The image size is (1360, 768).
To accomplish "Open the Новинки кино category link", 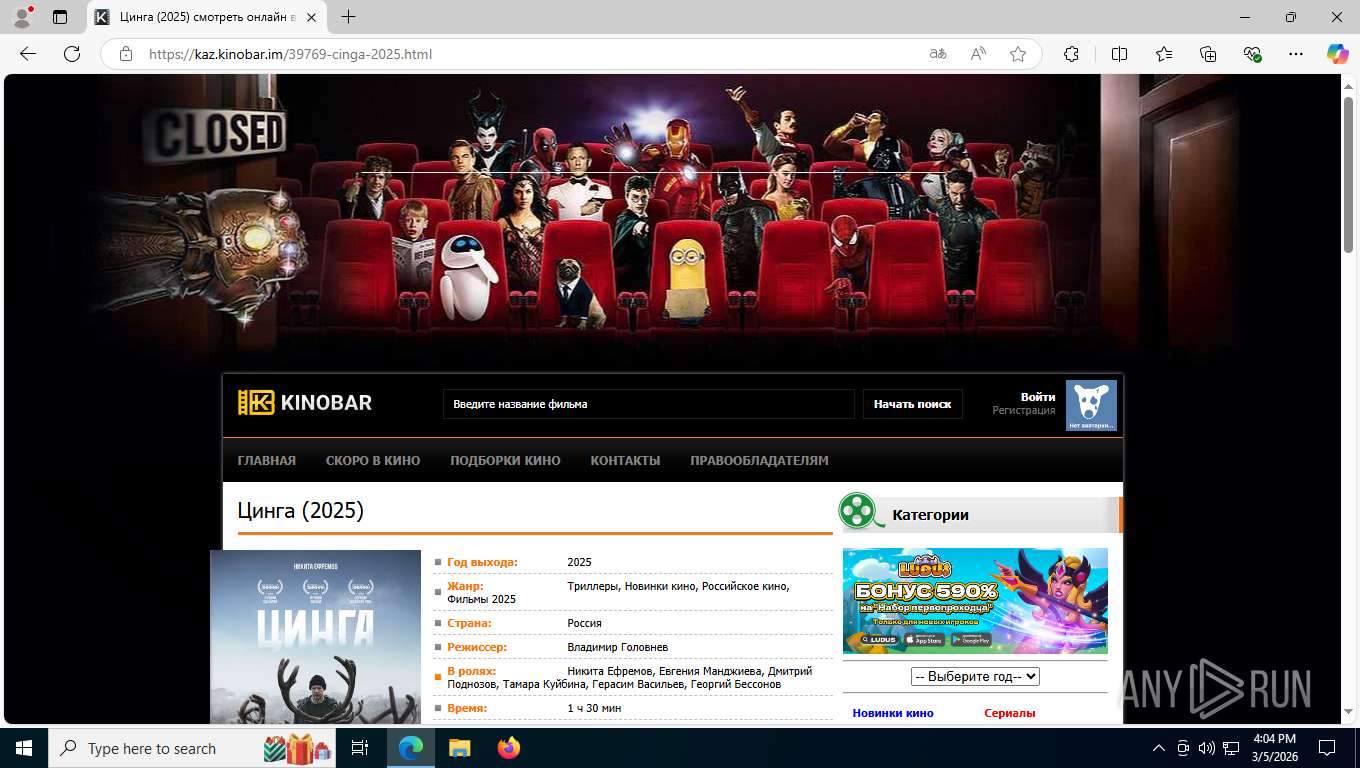I will 893,713.
